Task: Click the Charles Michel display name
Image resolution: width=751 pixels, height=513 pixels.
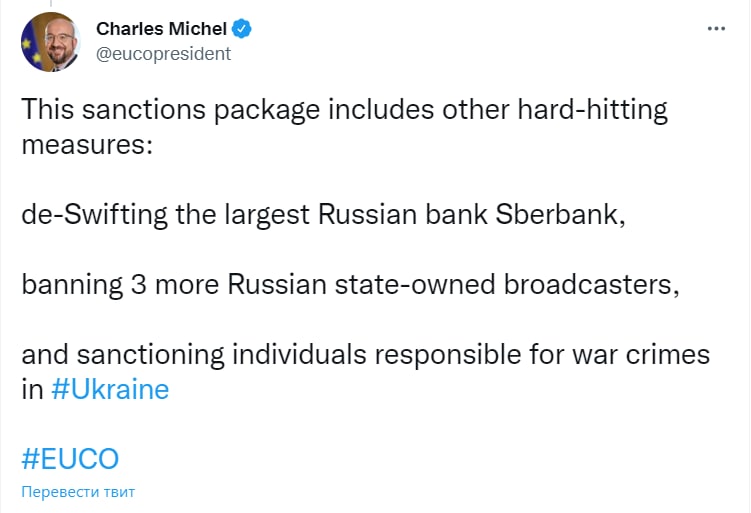Action: tap(162, 28)
